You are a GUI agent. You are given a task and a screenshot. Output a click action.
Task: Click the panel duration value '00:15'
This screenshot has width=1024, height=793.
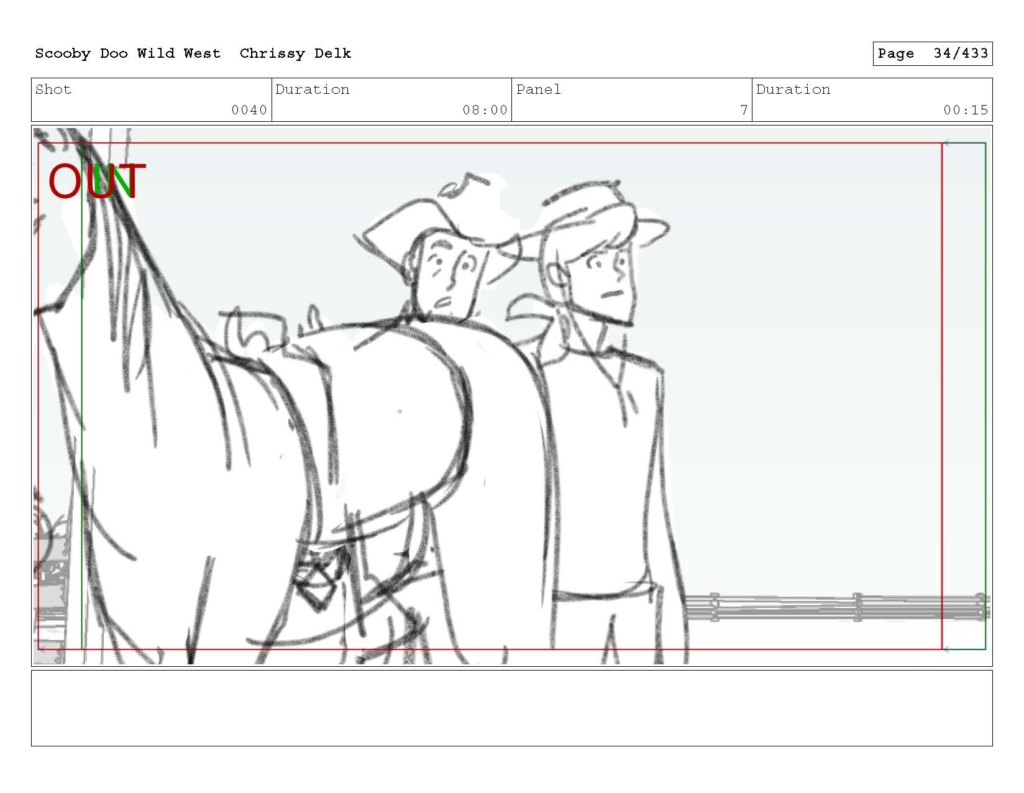(965, 110)
